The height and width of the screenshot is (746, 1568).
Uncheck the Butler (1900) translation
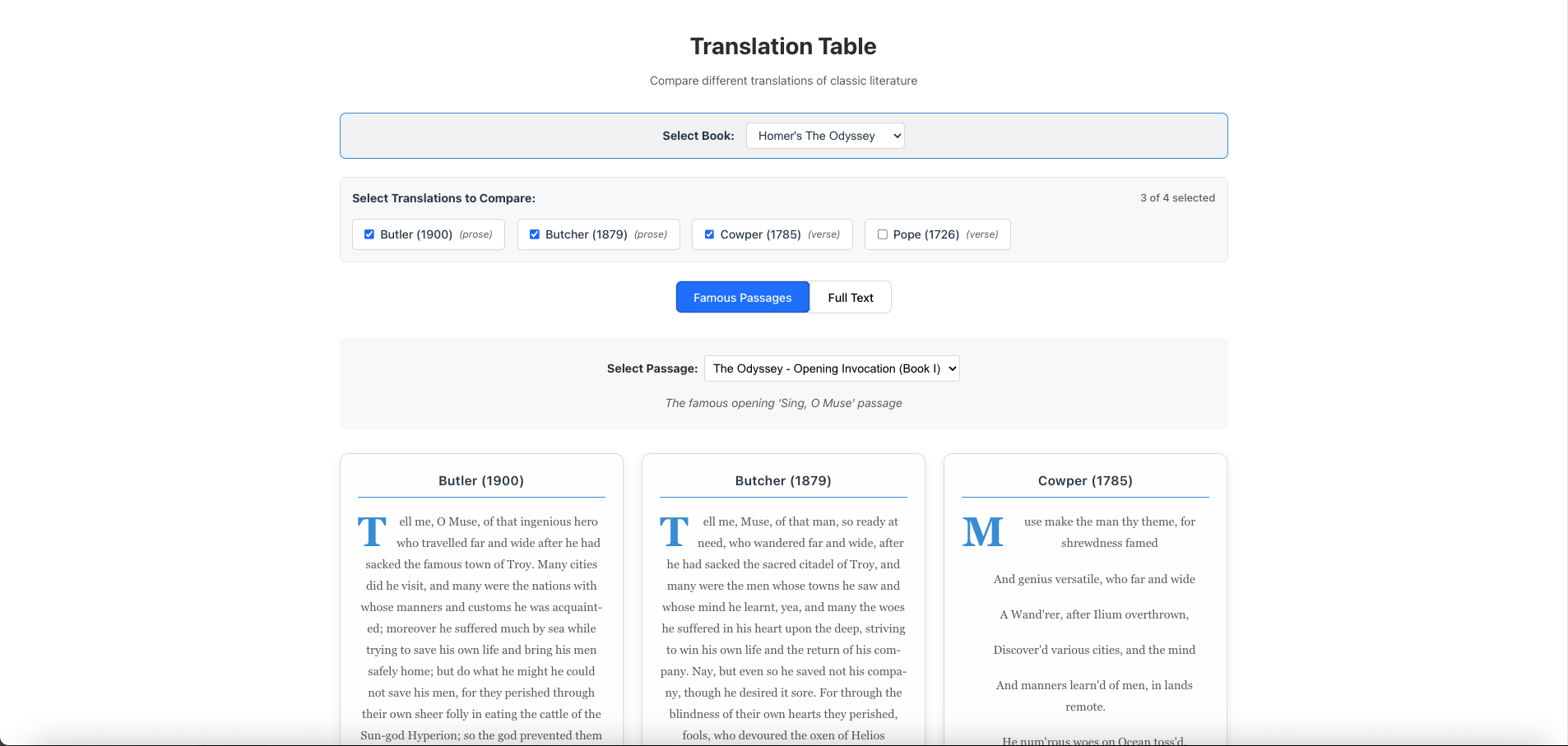click(x=369, y=234)
